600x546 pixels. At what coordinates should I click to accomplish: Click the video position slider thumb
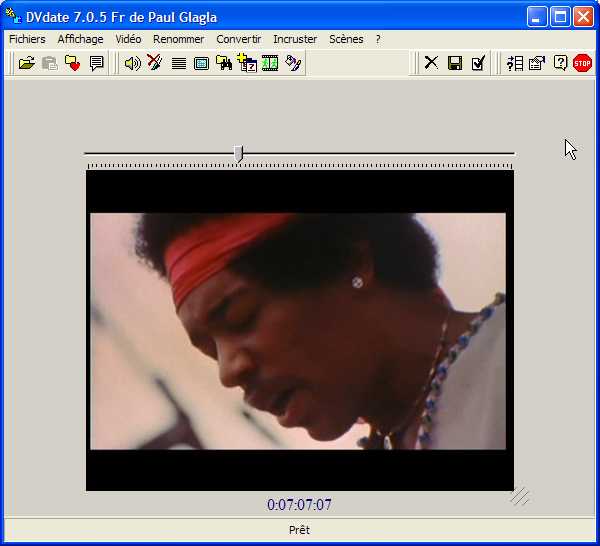[x=239, y=154]
